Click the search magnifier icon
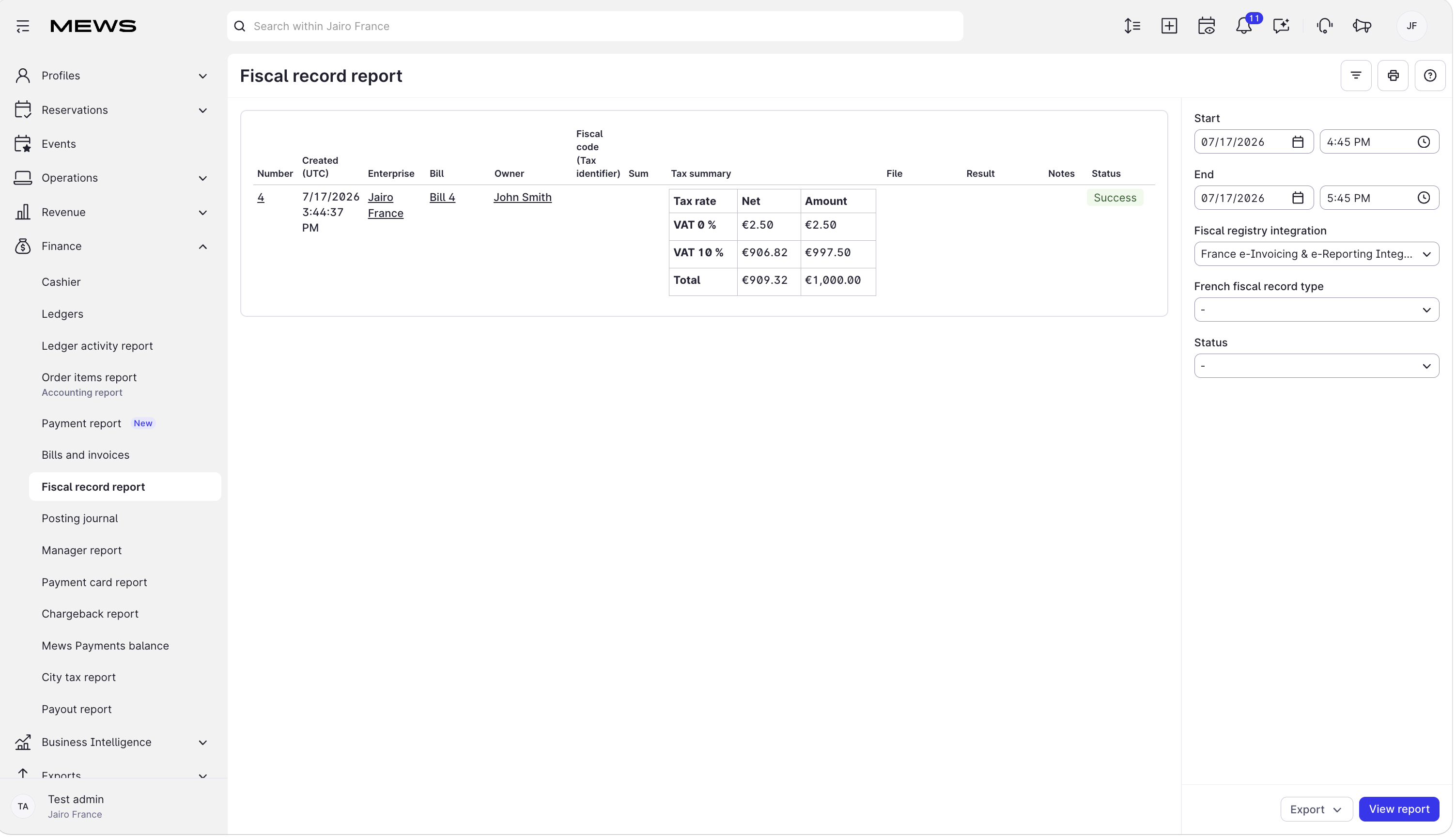Viewport: 1456px width, 838px height. pos(241,27)
